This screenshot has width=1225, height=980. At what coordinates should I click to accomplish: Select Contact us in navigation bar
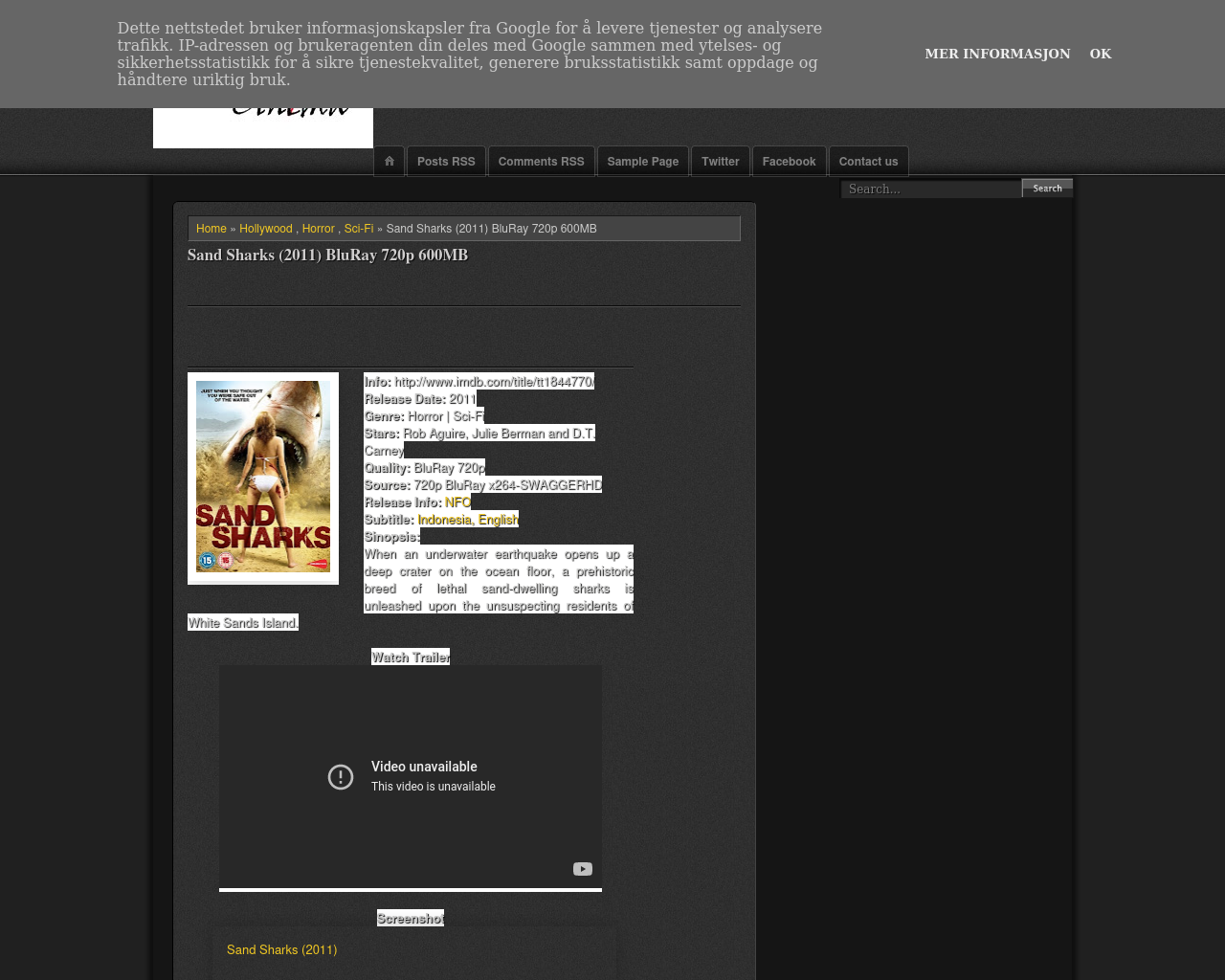coord(869,161)
